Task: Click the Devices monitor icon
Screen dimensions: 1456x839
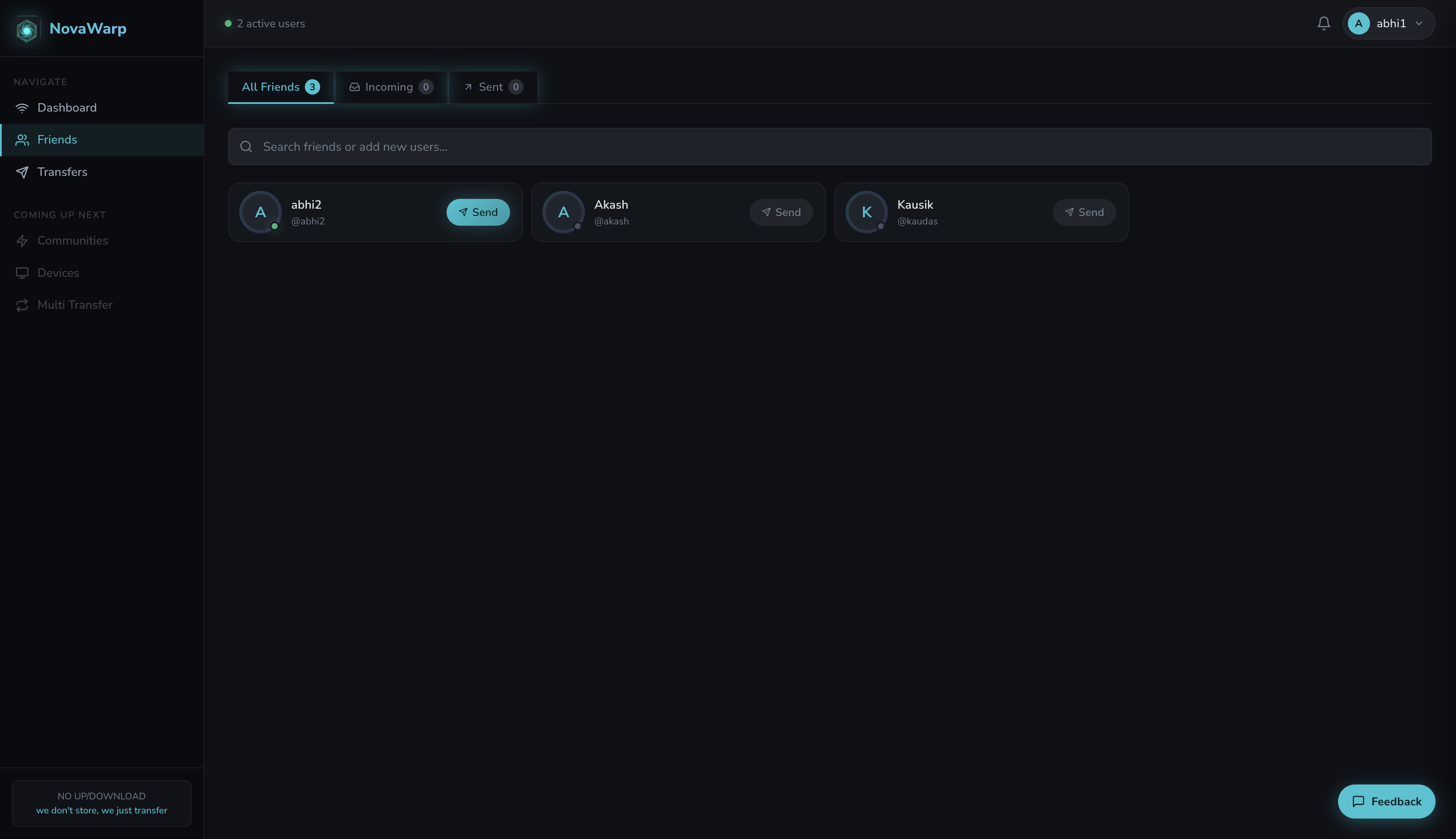Action: pos(22,273)
